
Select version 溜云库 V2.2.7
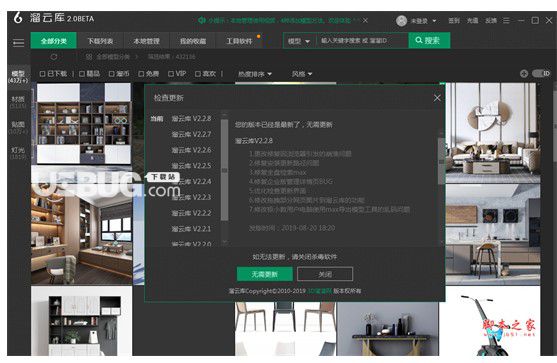pos(191,134)
